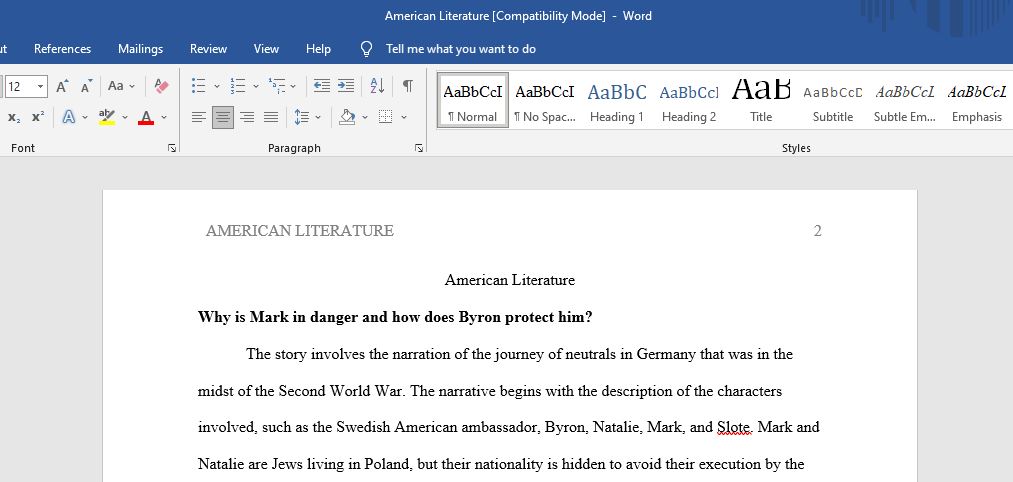Open the Help tab
This screenshot has height=482, width=1013.
click(319, 49)
